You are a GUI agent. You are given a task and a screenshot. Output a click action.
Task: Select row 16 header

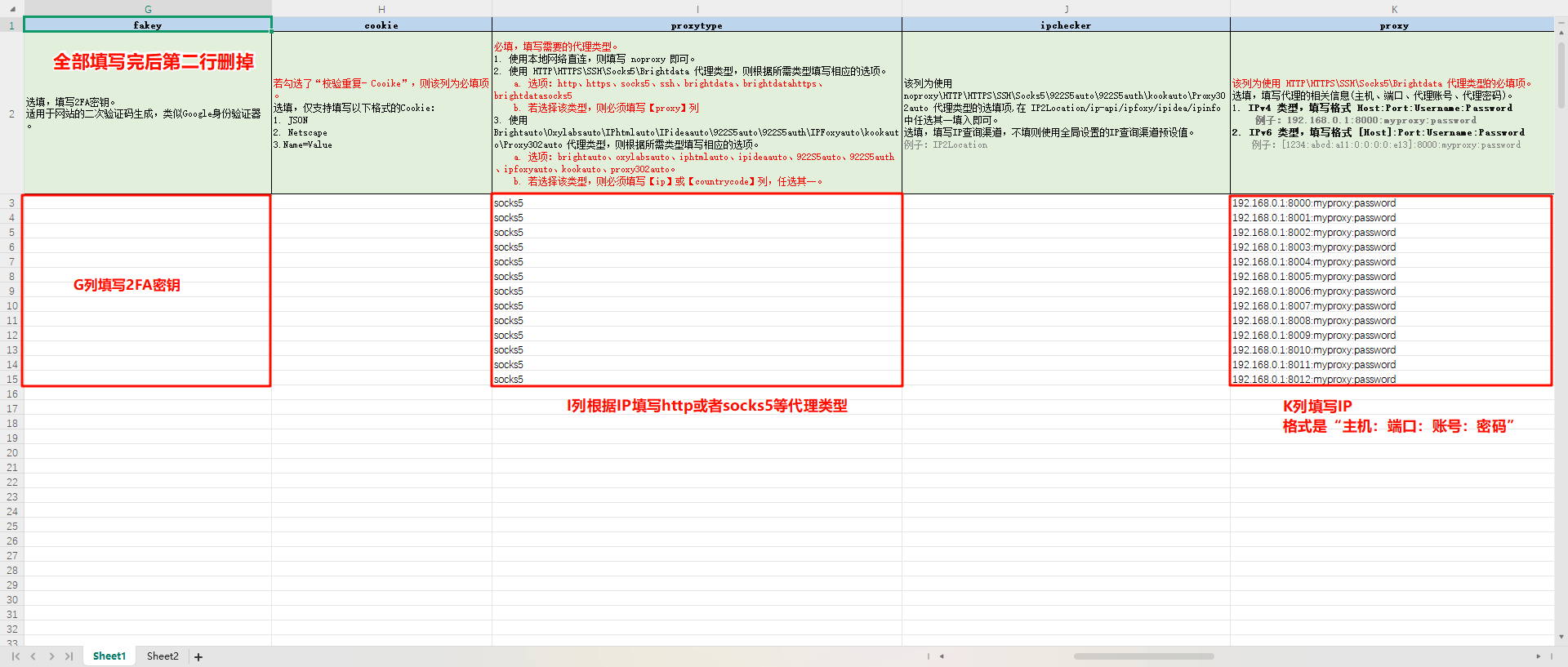click(11, 394)
